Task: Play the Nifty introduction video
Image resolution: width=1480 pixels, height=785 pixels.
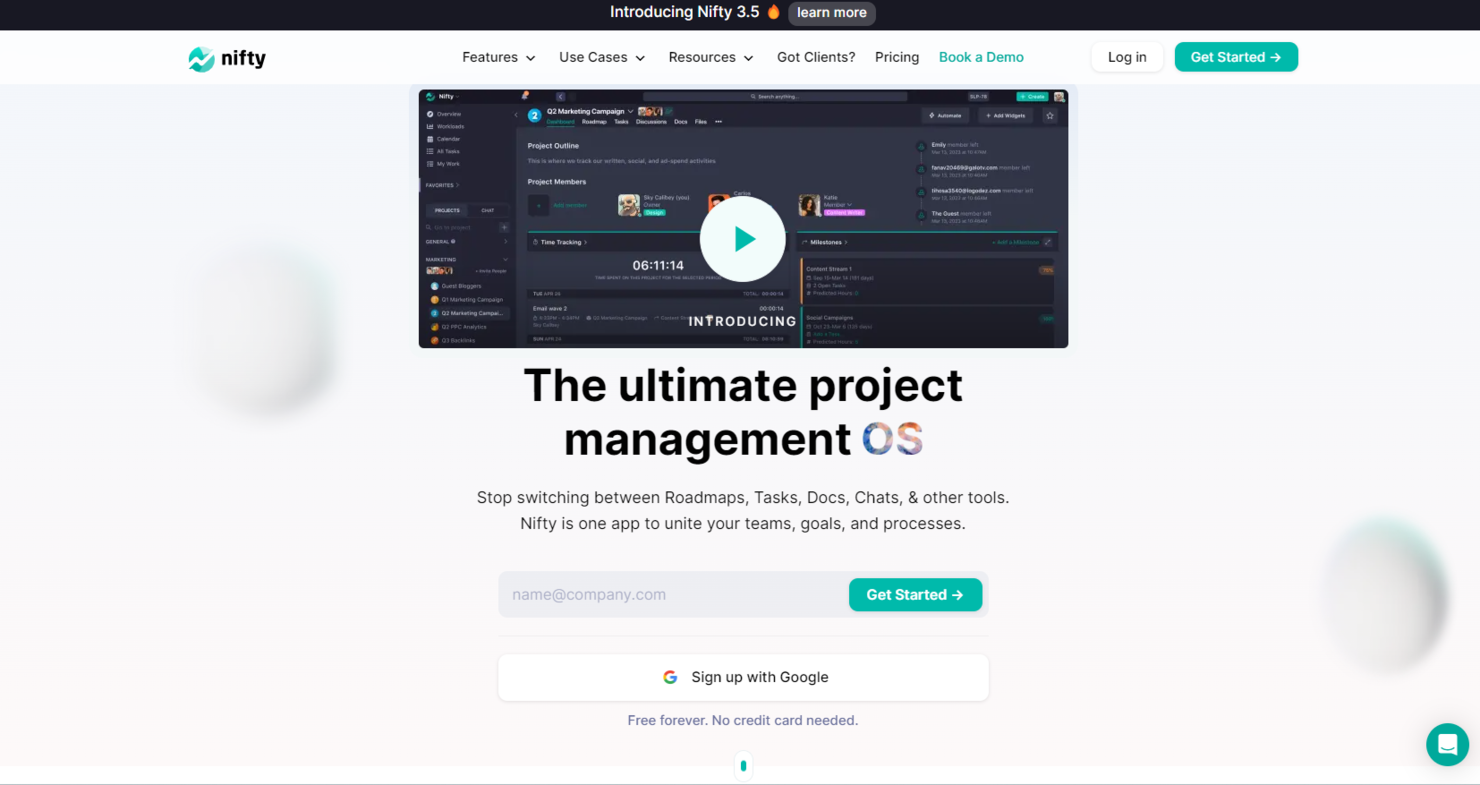Action: [x=742, y=239]
